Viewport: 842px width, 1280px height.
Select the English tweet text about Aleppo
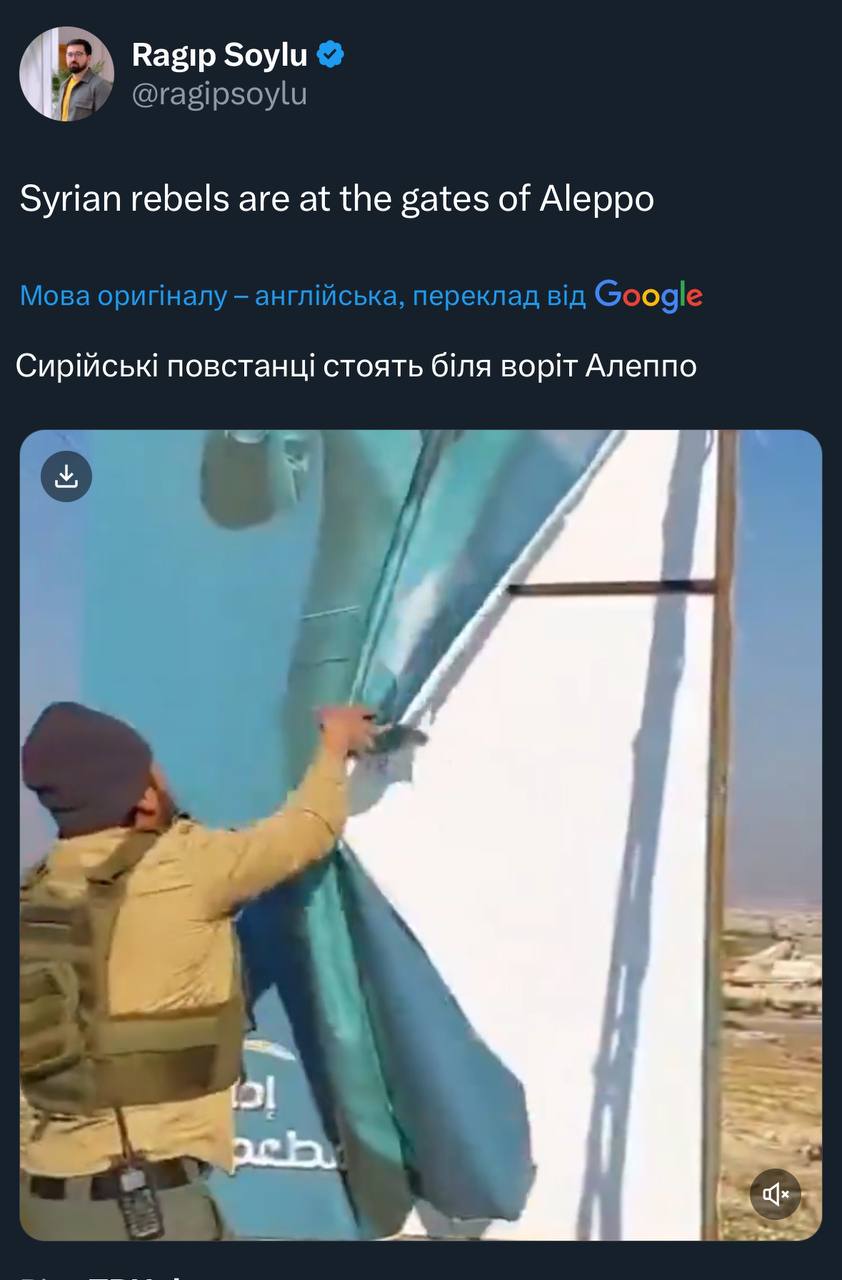click(337, 199)
